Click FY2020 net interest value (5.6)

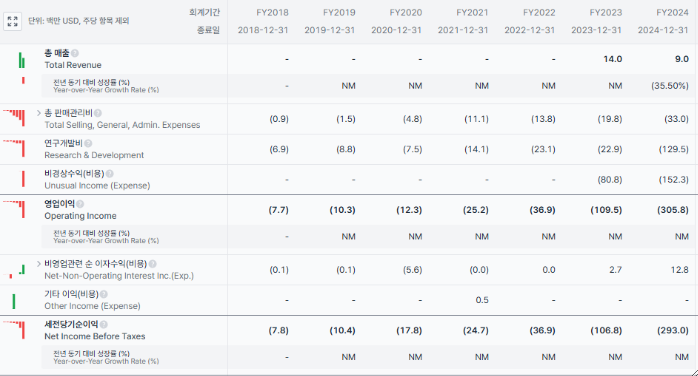click(412, 270)
